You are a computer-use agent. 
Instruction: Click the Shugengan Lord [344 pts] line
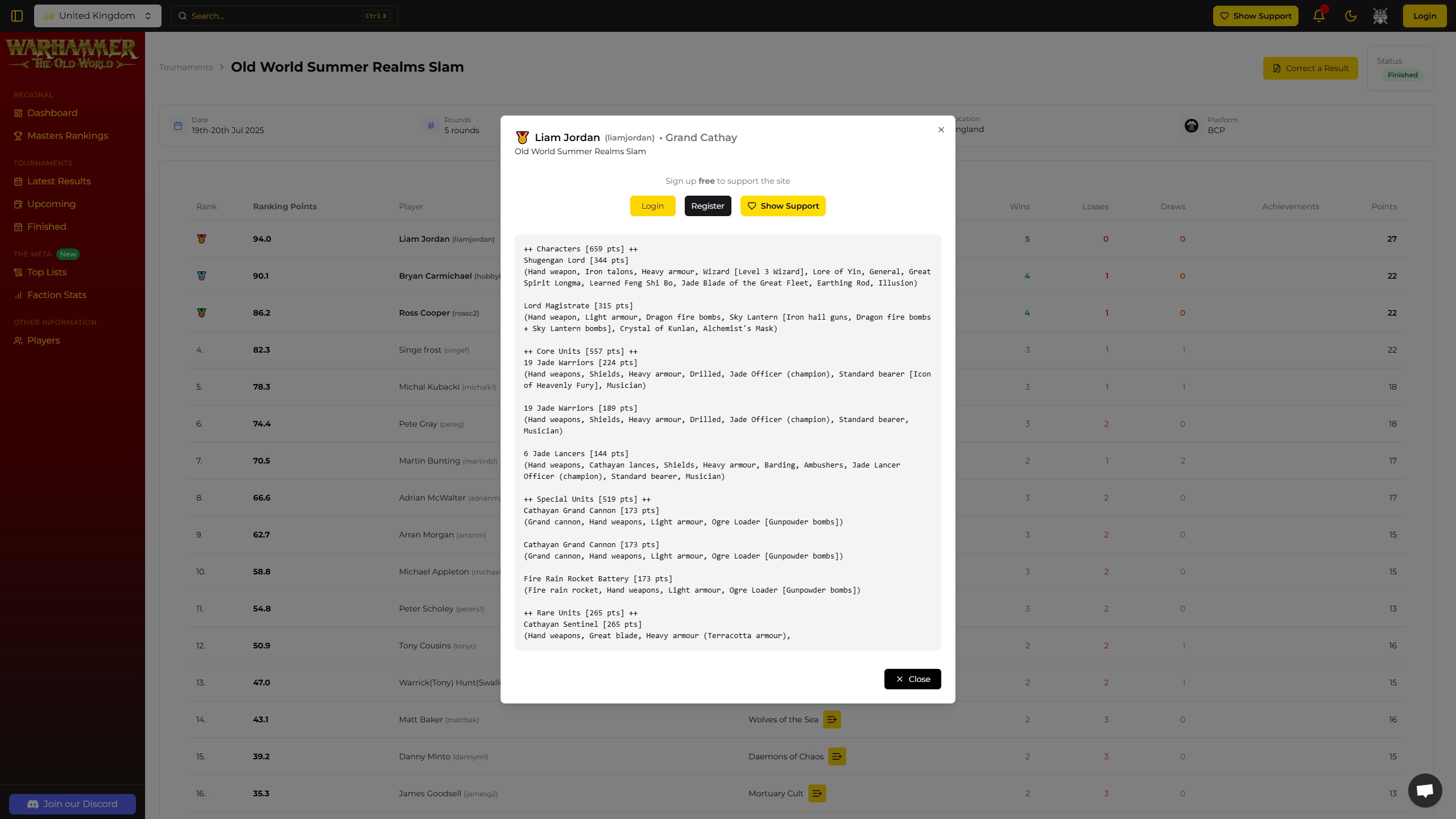point(576,260)
